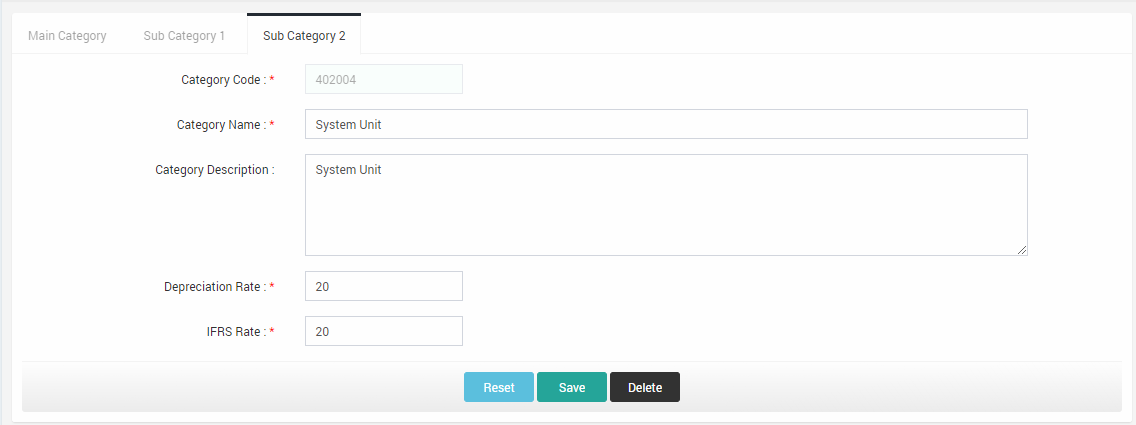Hit the black Delete button

click(x=644, y=388)
